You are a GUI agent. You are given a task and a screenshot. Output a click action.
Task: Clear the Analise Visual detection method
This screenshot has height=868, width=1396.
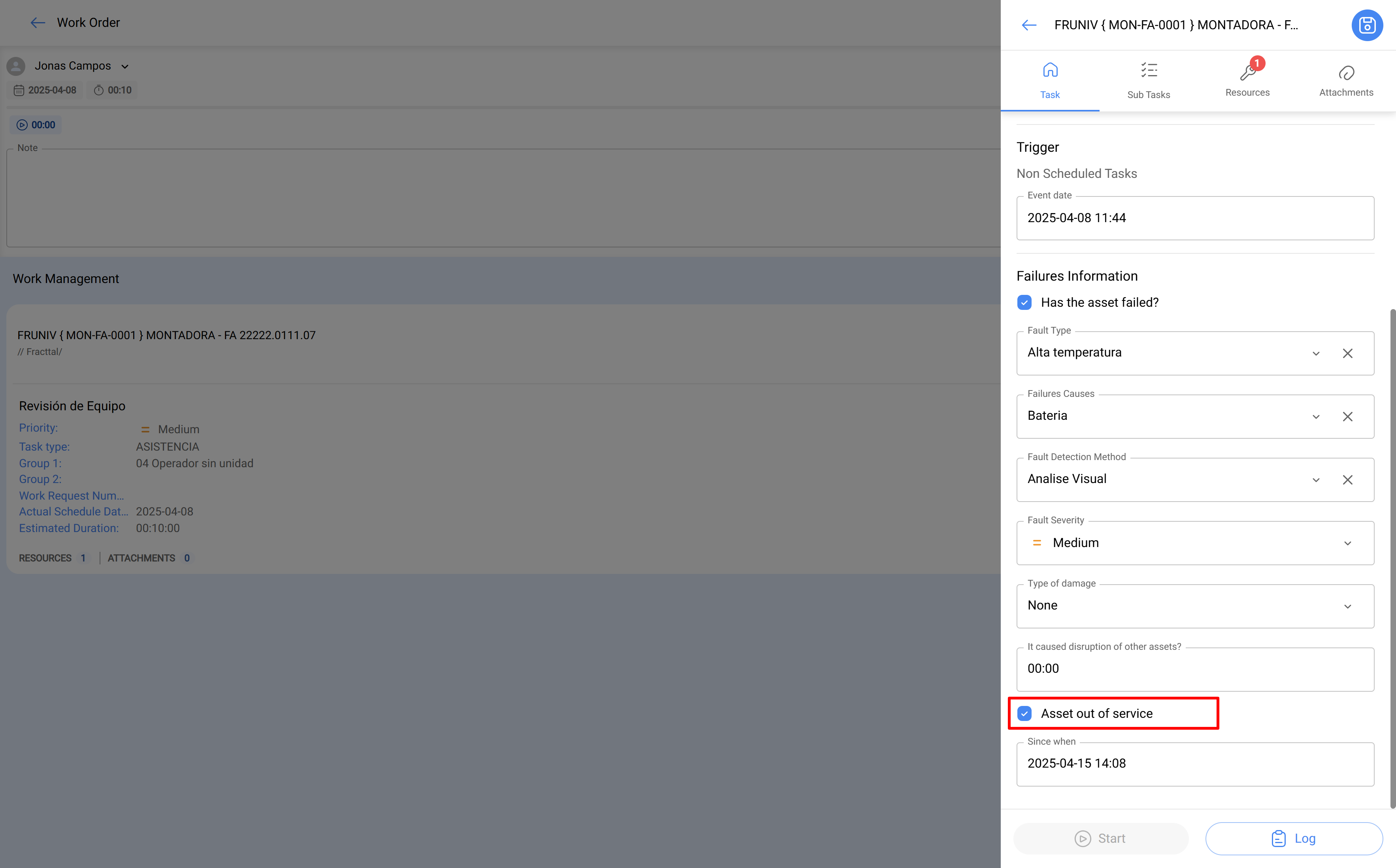1348,479
